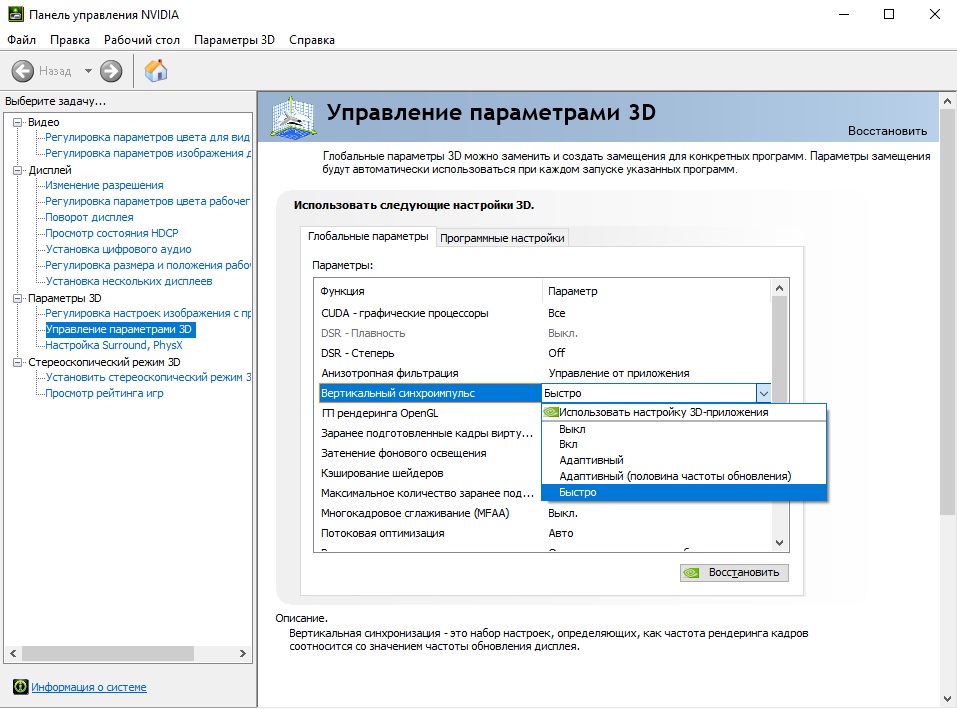The width and height of the screenshot is (957, 709).
Task: Select Потоковая оптимизация row
Action: pyautogui.click(x=543, y=533)
